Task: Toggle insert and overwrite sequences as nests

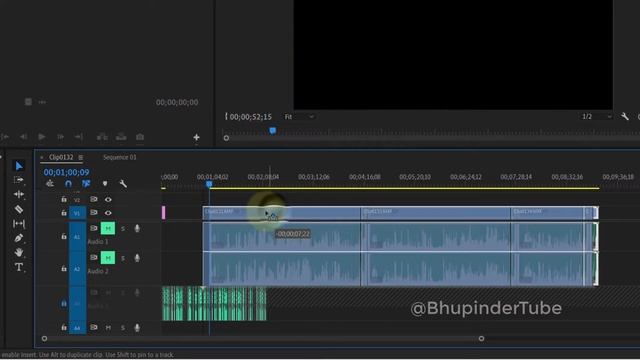Action: click(50, 184)
